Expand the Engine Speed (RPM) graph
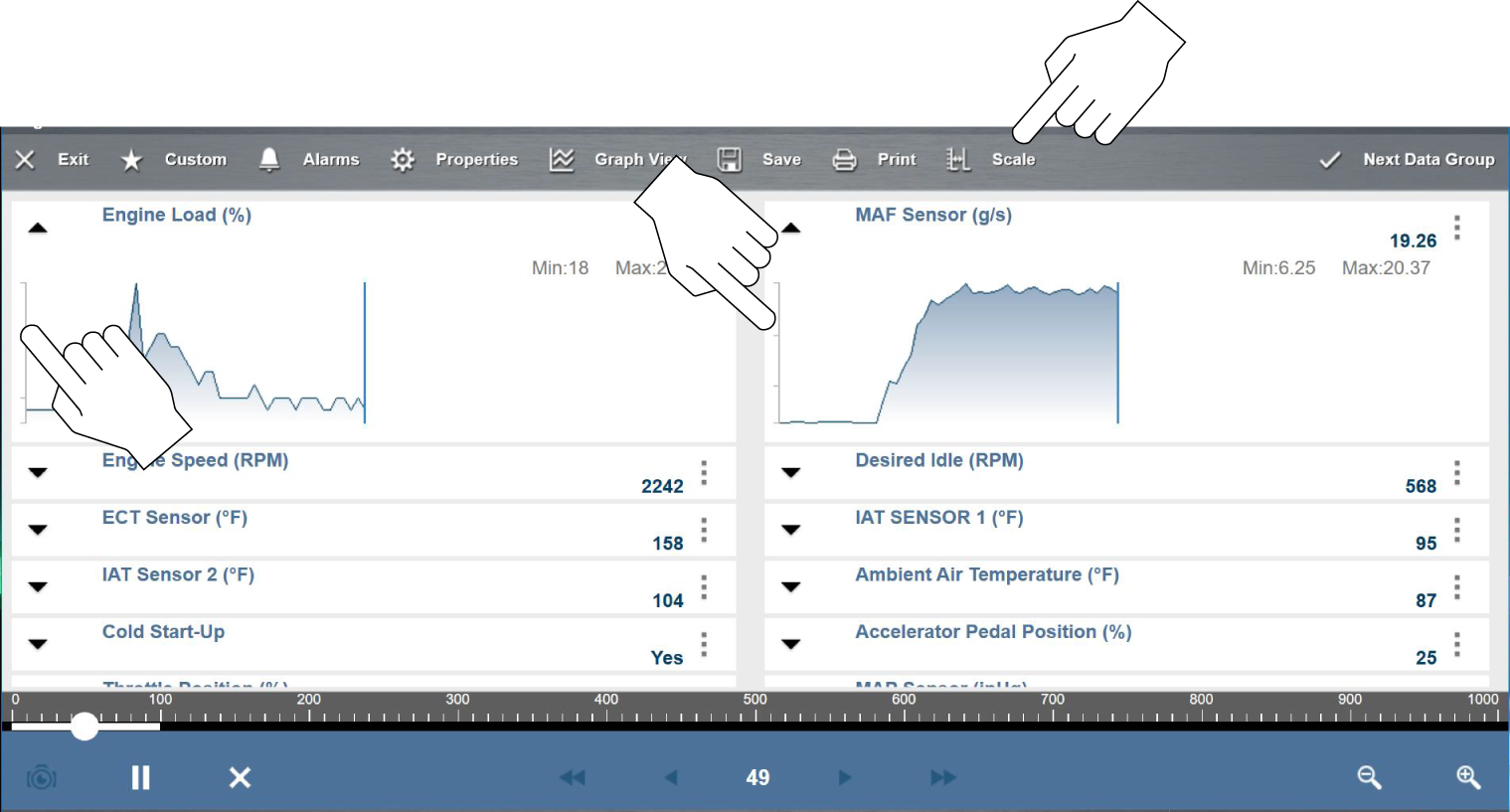Screen dimensions: 1510x812 tap(38, 473)
